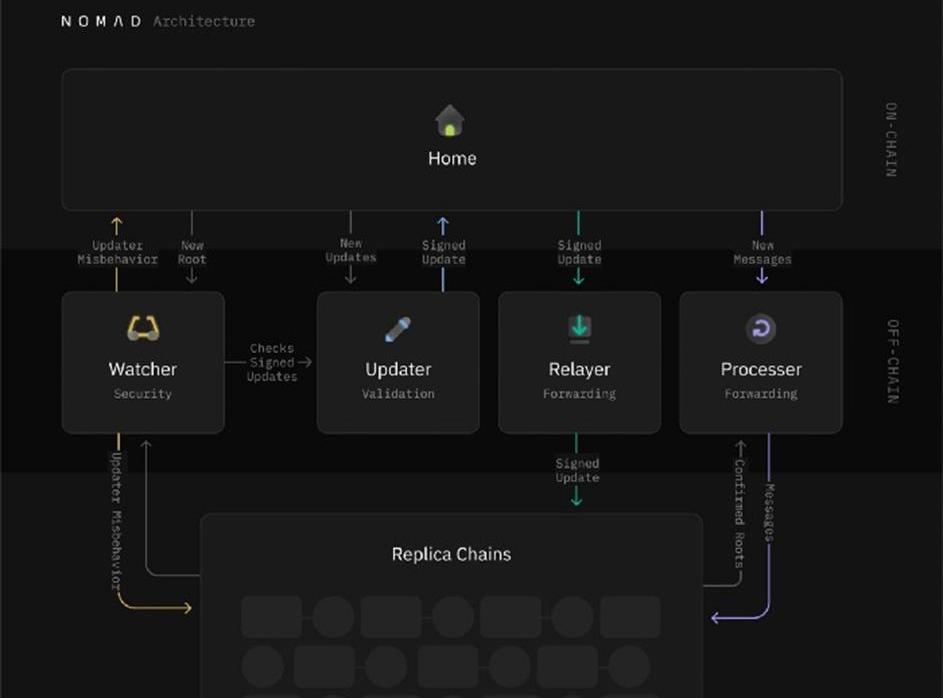Click Signed Update label below Relayer
The image size is (943, 698).
(x=577, y=470)
